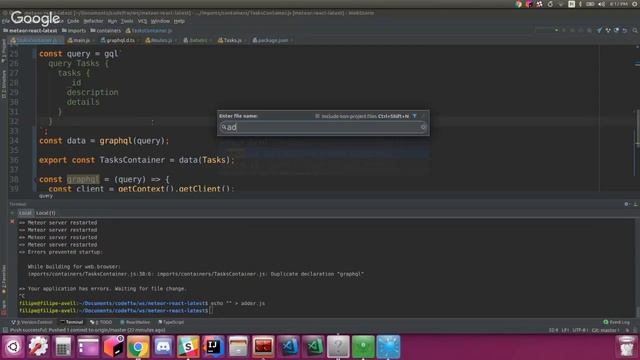Open IntelliJ IDEA from dock

click(213, 347)
